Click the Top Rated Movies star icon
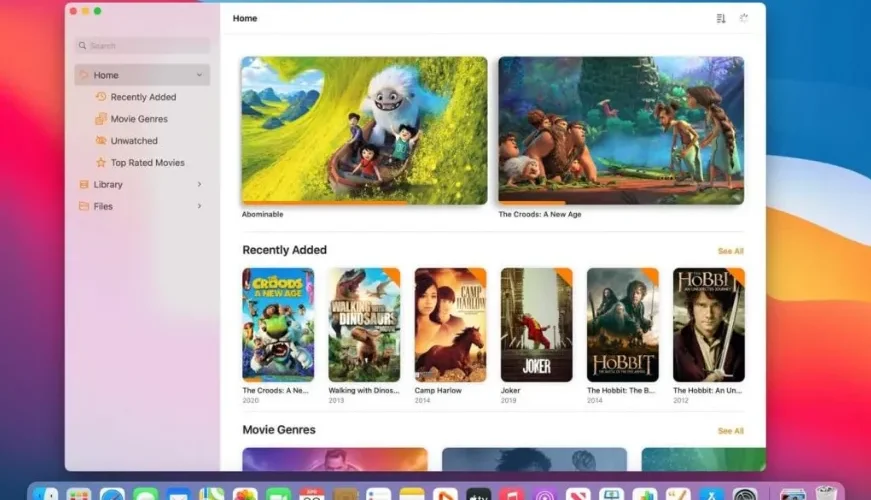The width and height of the screenshot is (871, 500). [101, 162]
